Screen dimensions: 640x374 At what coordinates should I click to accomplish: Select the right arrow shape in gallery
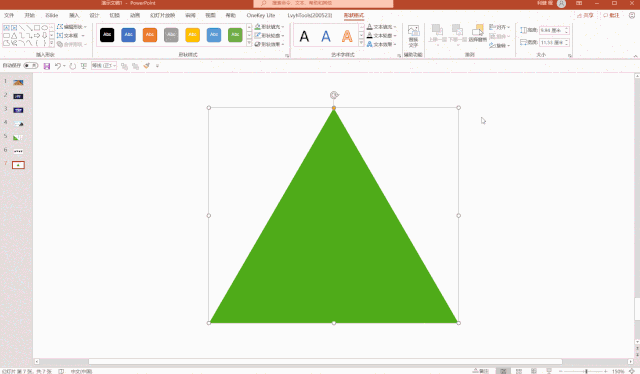click(37, 36)
